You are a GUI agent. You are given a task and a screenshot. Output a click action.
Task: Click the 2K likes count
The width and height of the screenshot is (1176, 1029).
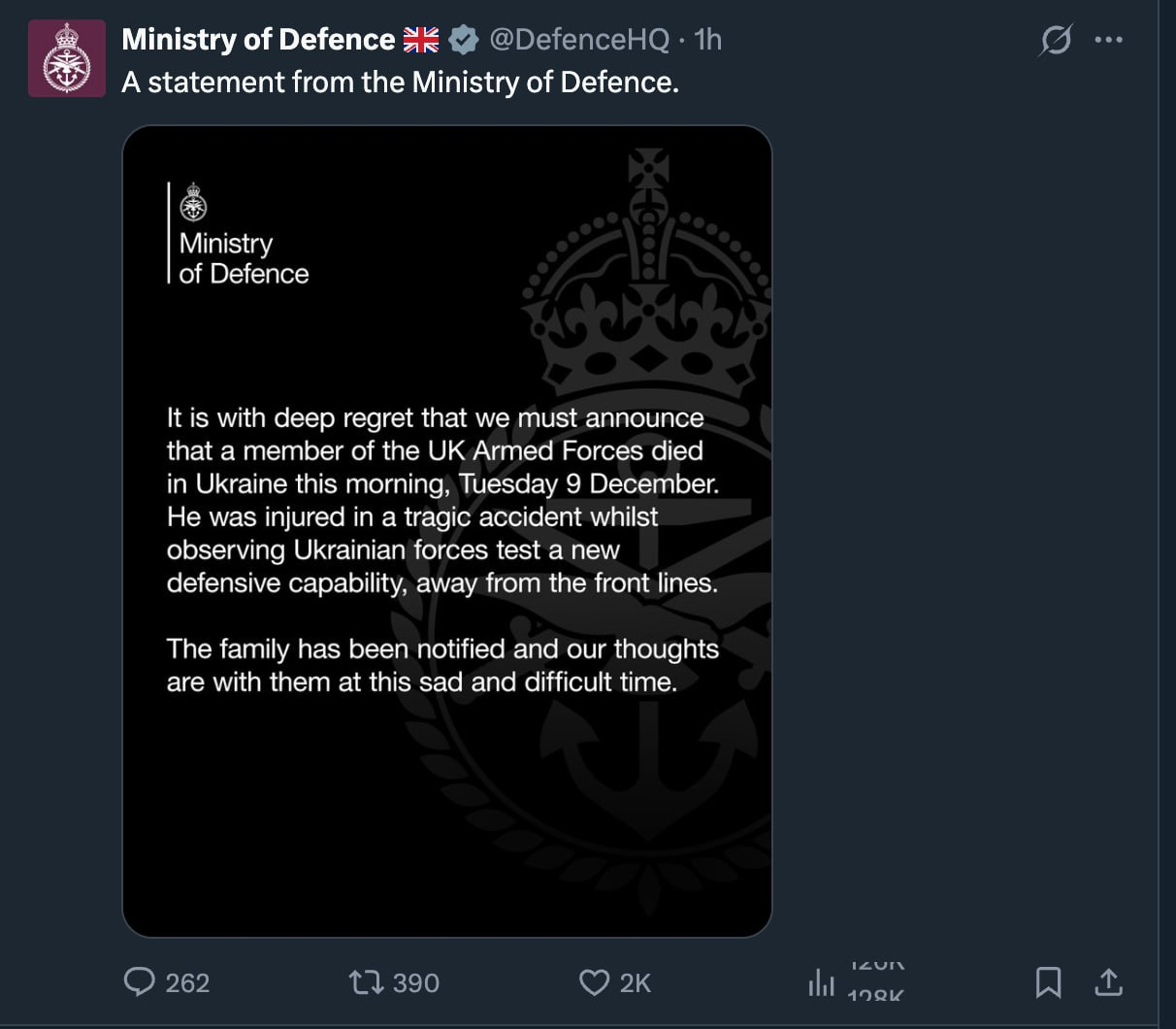[636, 983]
